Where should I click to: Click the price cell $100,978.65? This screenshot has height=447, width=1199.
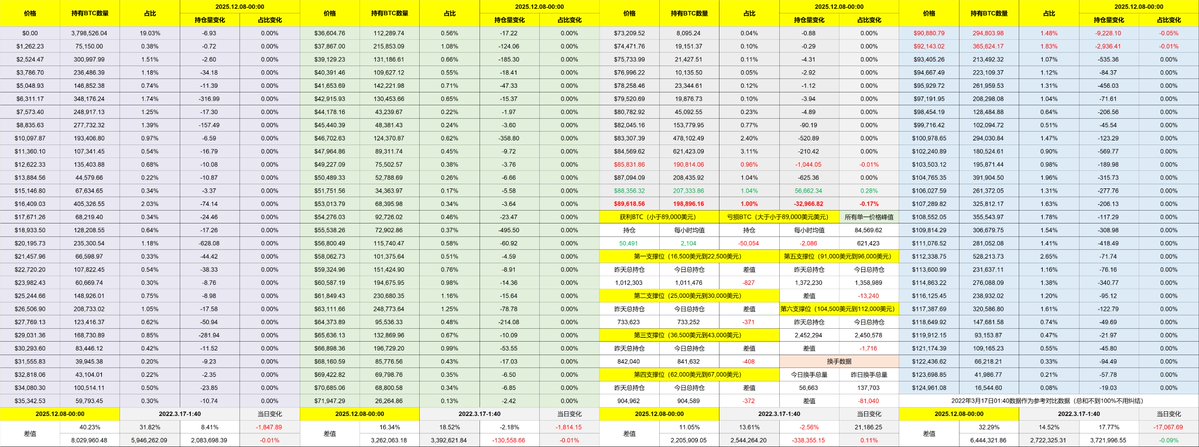click(929, 138)
